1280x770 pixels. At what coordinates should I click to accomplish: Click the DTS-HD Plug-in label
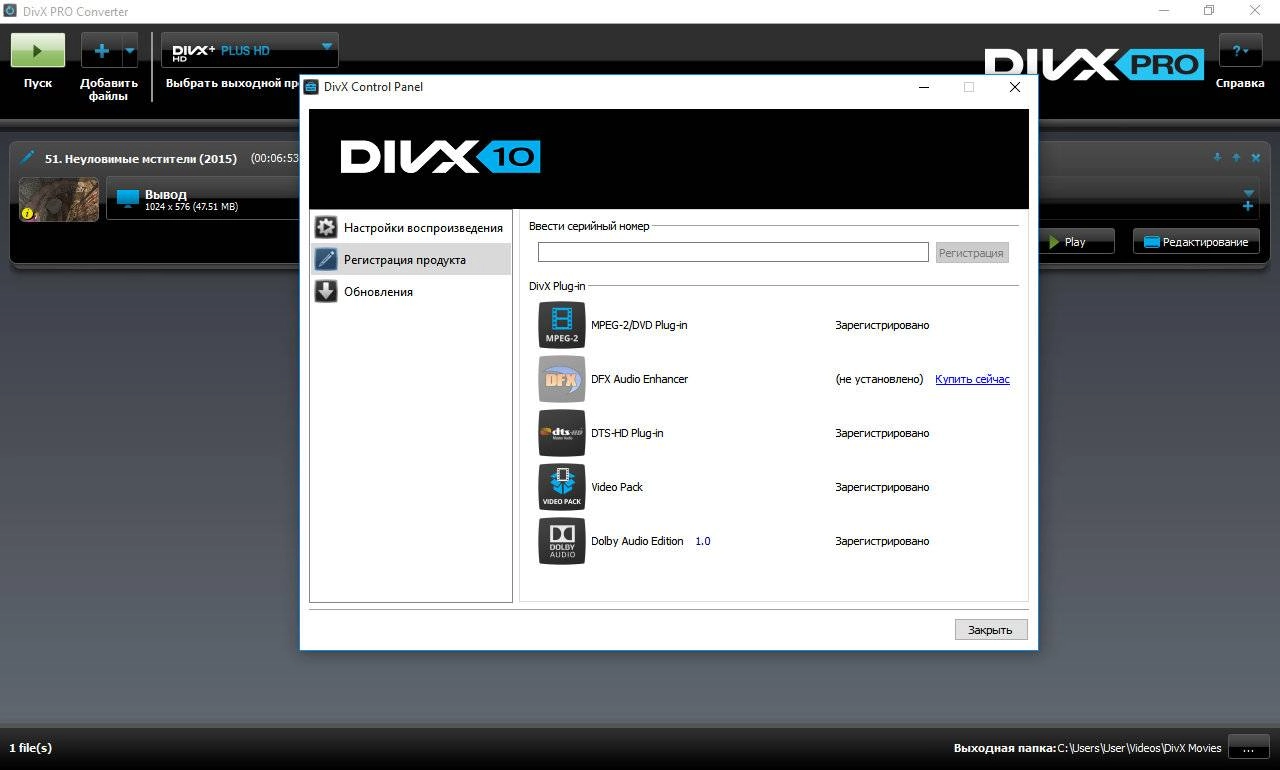pos(627,433)
